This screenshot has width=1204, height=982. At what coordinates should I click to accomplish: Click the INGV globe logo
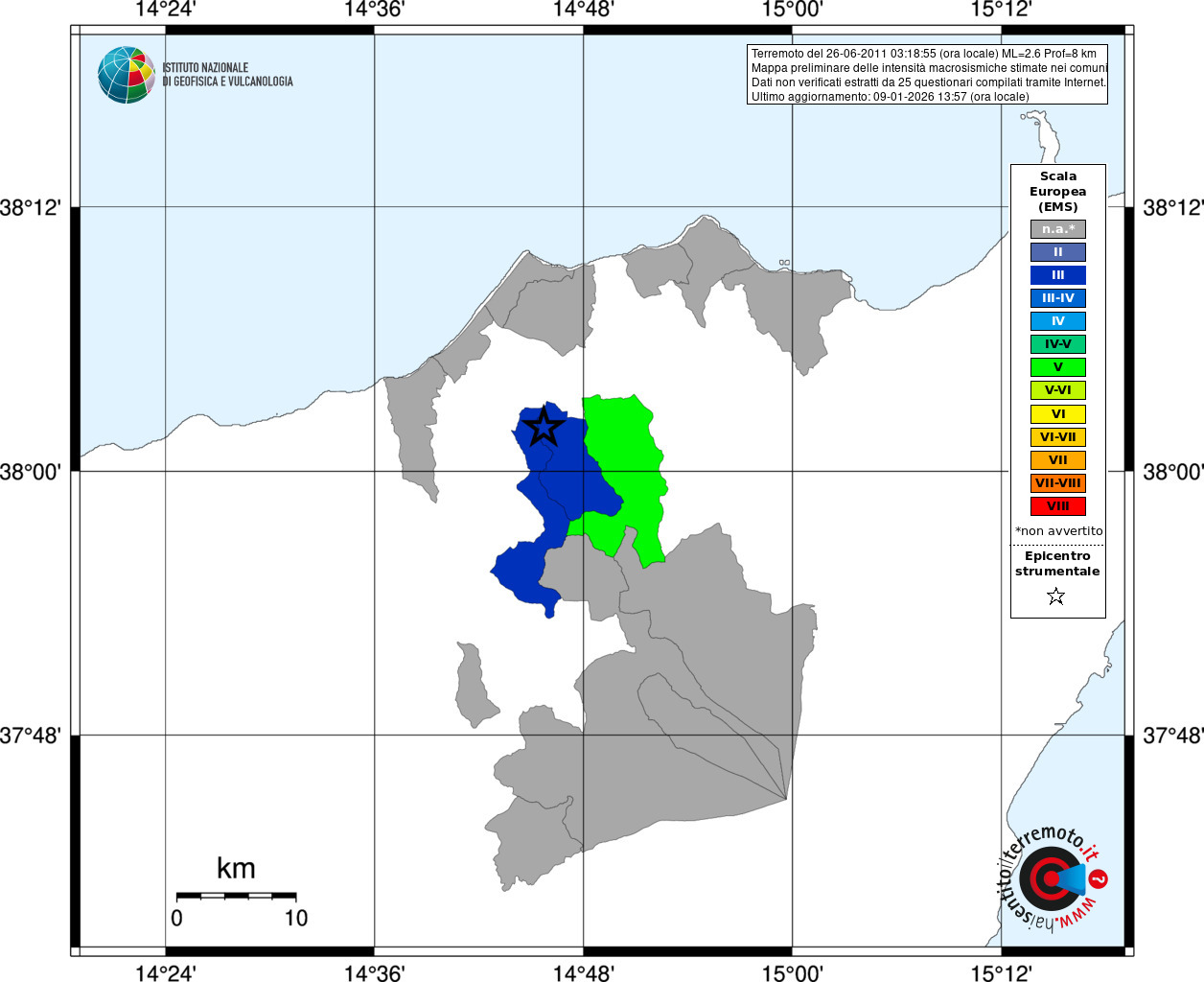[126, 75]
